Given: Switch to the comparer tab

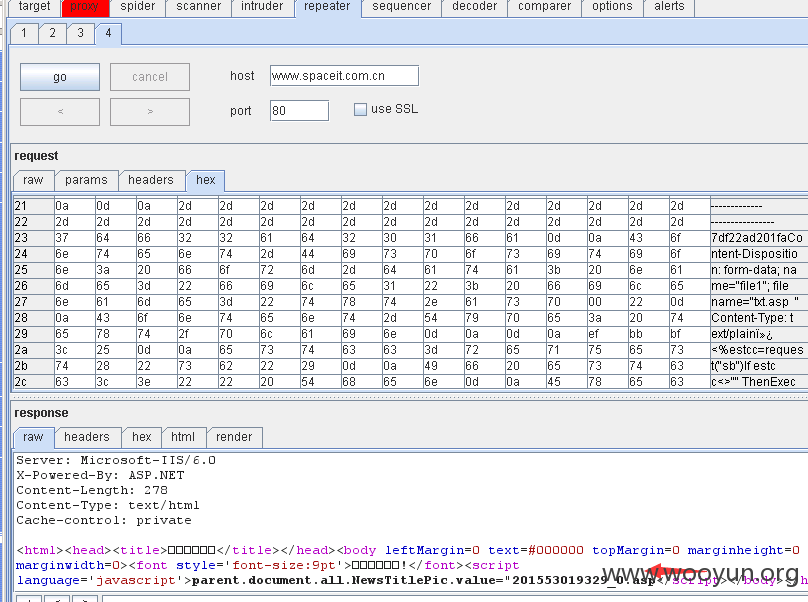Looking at the screenshot, I should click(544, 7).
